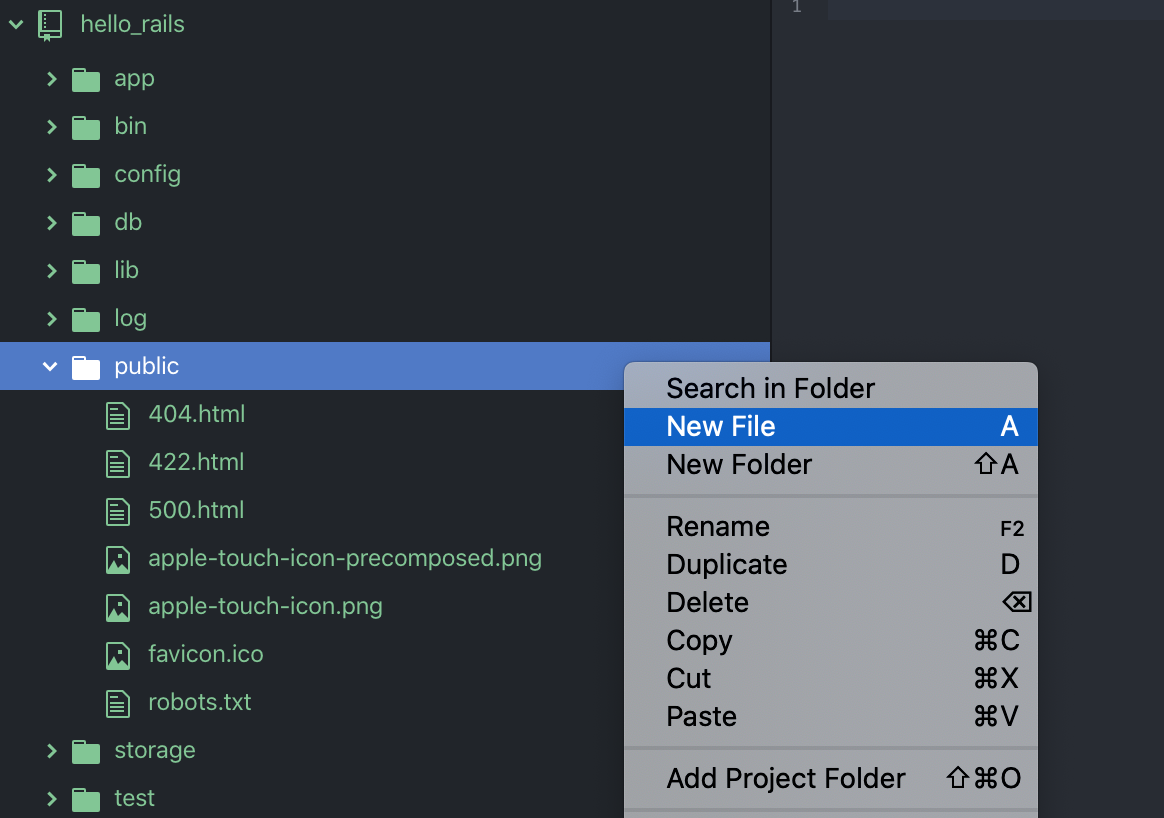Screen dimensions: 1164x818
Task: Open apple-touch-icon.png file name
Action: tap(266, 607)
